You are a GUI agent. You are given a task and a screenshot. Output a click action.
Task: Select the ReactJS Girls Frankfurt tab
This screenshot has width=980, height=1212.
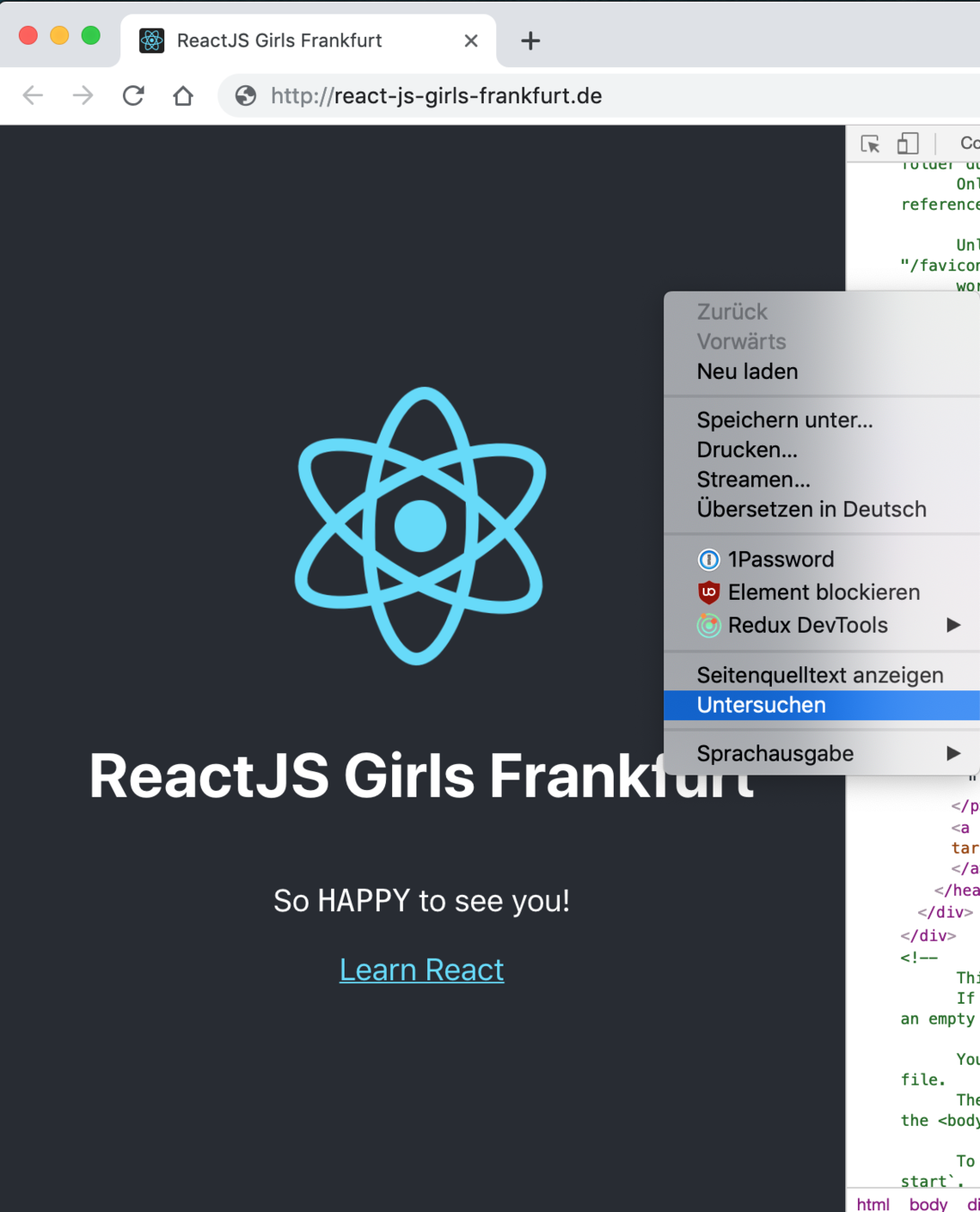click(308, 40)
